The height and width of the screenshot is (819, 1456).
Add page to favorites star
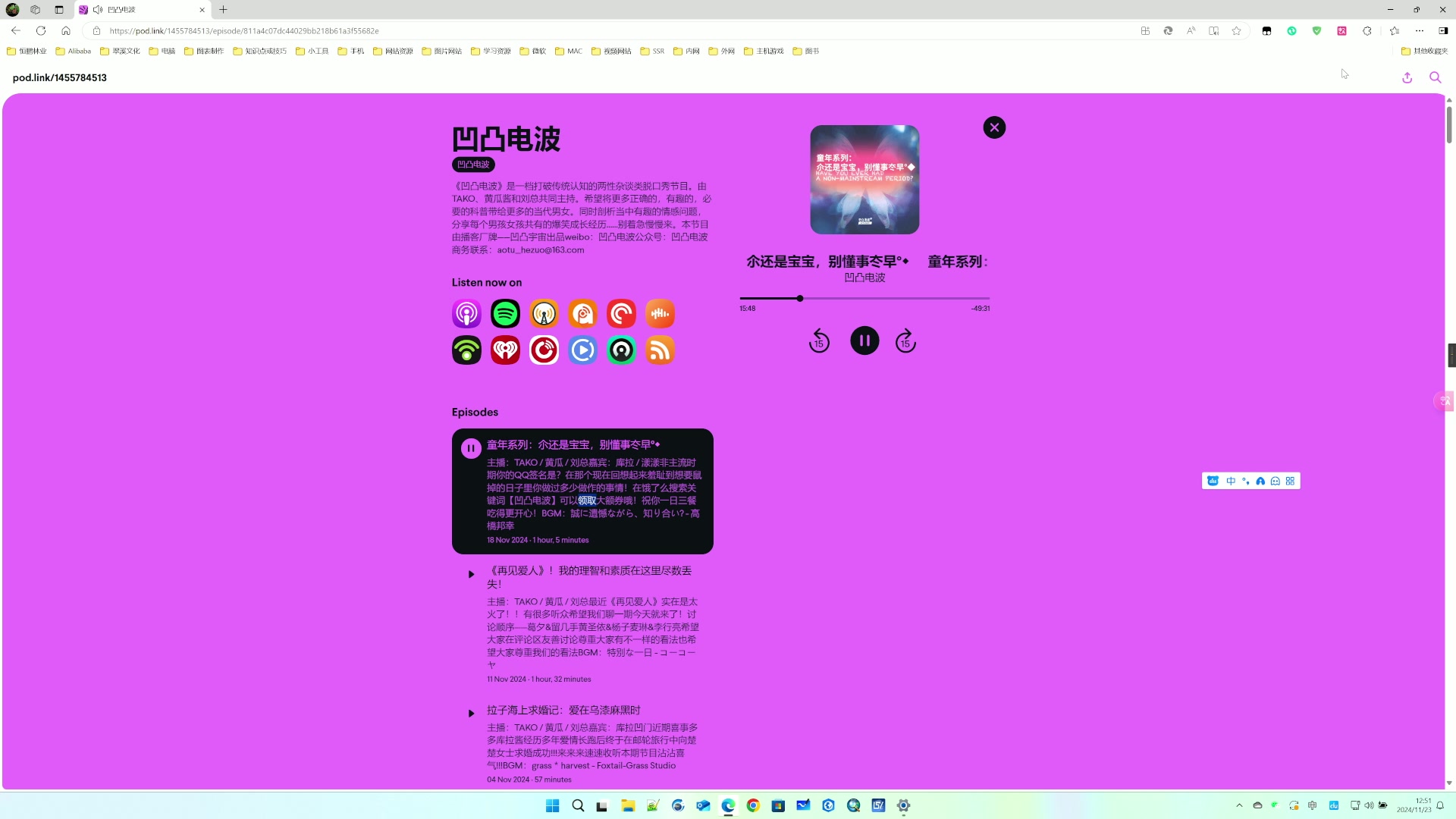tap(1237, 31)
